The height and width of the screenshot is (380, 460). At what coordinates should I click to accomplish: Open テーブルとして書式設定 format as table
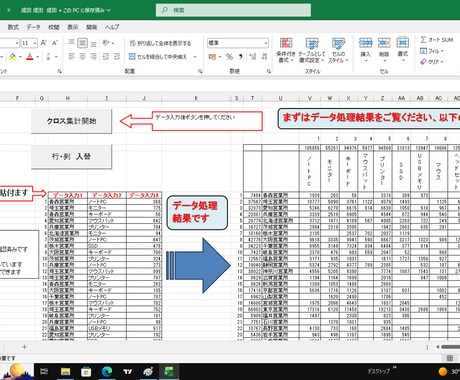312,50
